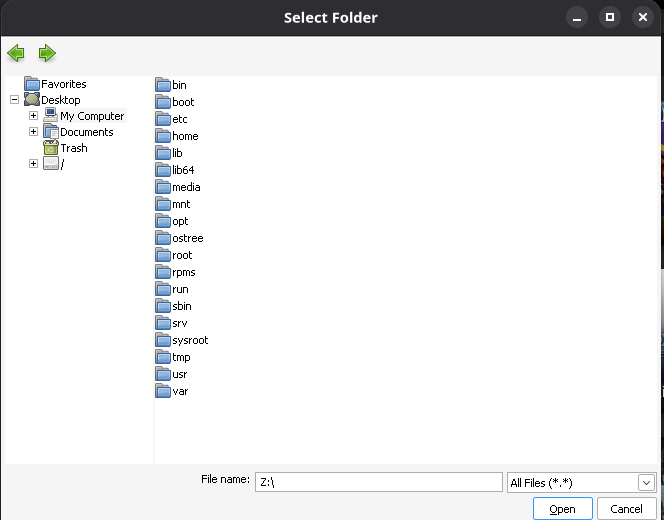Image resolution: width=664 pixels, height=520 pixels.
Task: Maximize the Select Folder dialog
Action: [x=608, y=17]
